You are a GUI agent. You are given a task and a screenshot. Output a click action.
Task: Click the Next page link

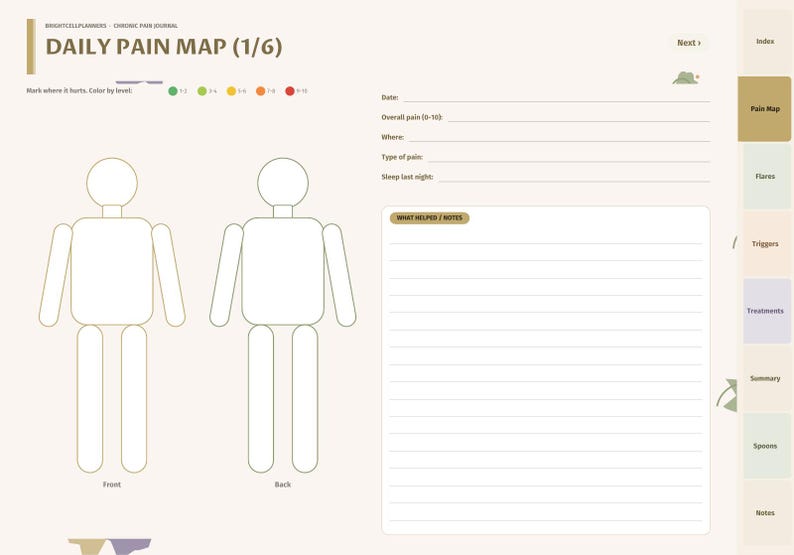(689, 43)
